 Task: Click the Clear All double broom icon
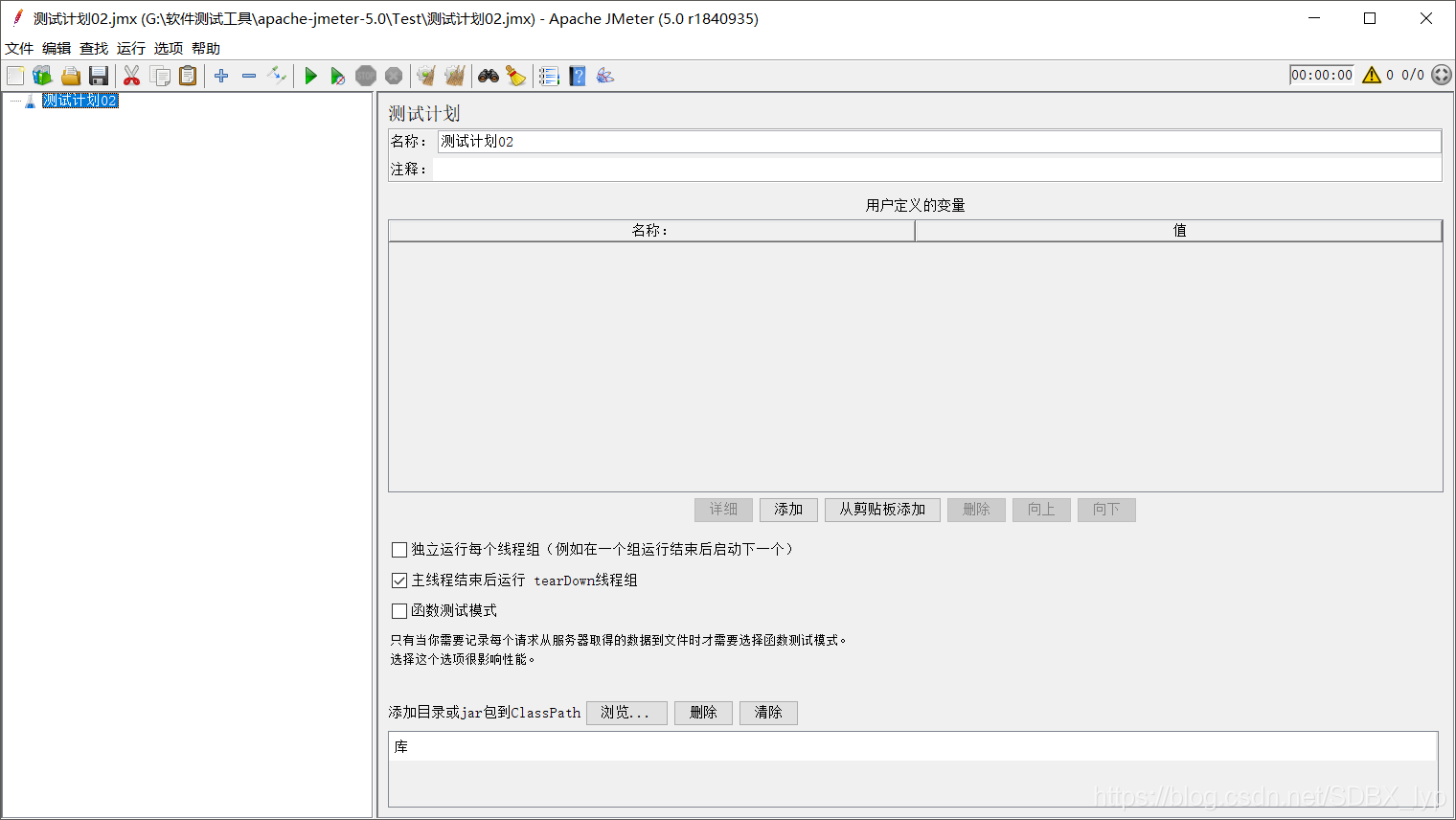click(x=455, y=76)
